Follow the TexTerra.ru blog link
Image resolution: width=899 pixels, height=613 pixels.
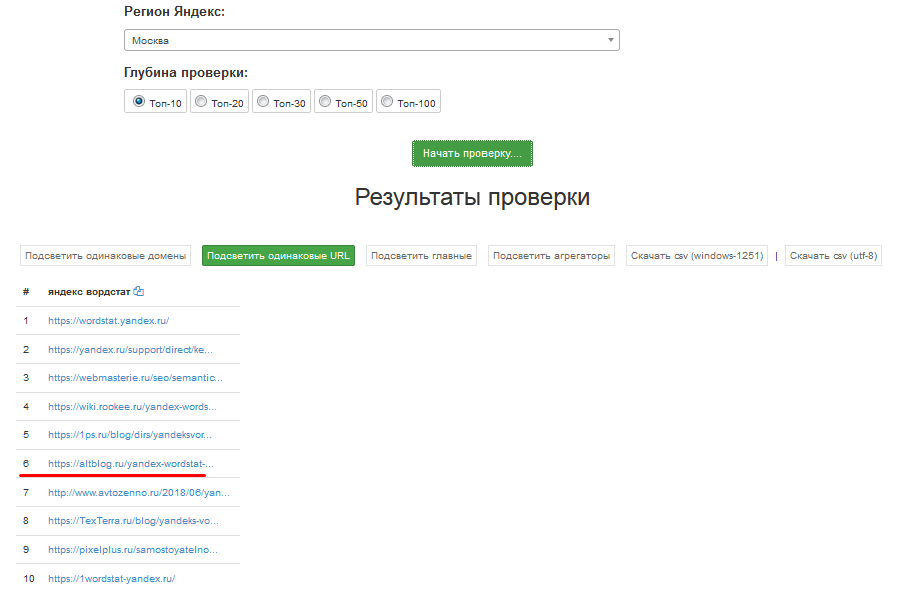pos(132,521)
